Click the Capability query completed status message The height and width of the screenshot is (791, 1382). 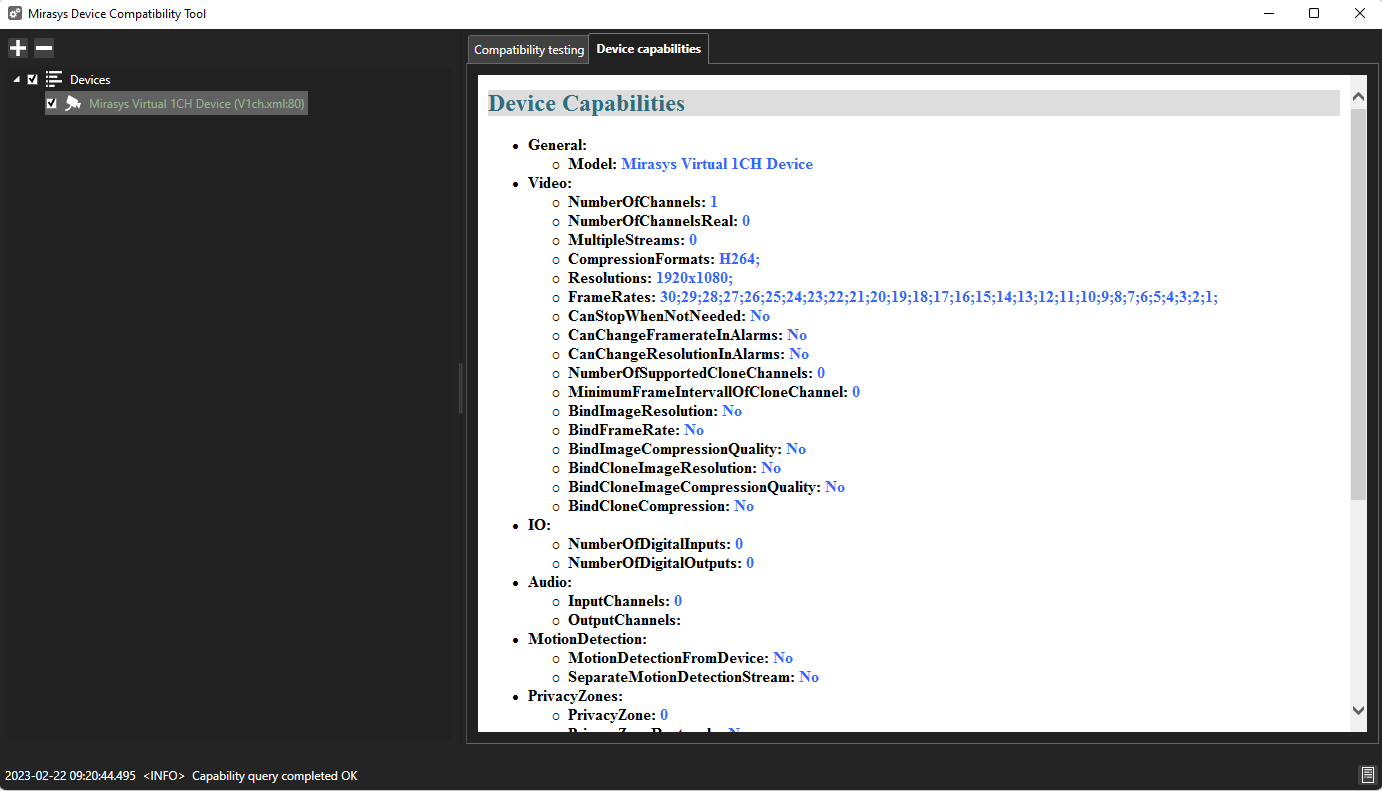[x=274, y=776]
